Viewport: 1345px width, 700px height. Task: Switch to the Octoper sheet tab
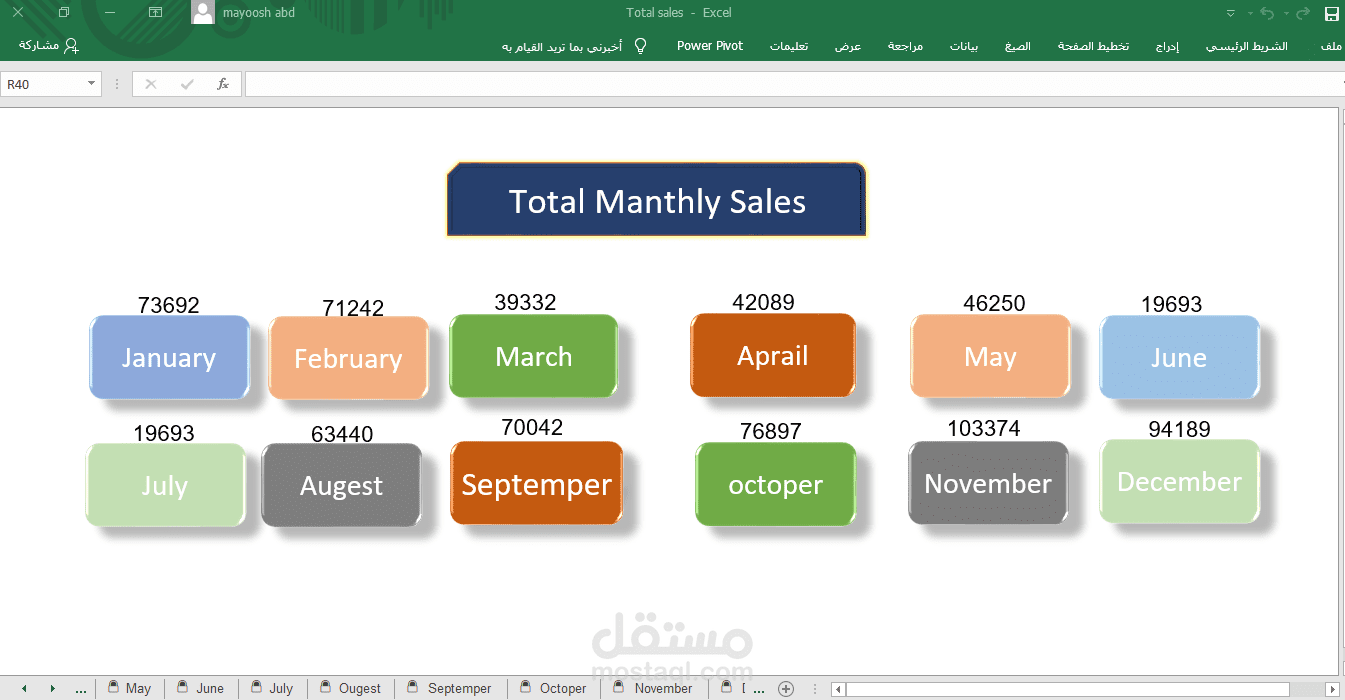[554, 688]
